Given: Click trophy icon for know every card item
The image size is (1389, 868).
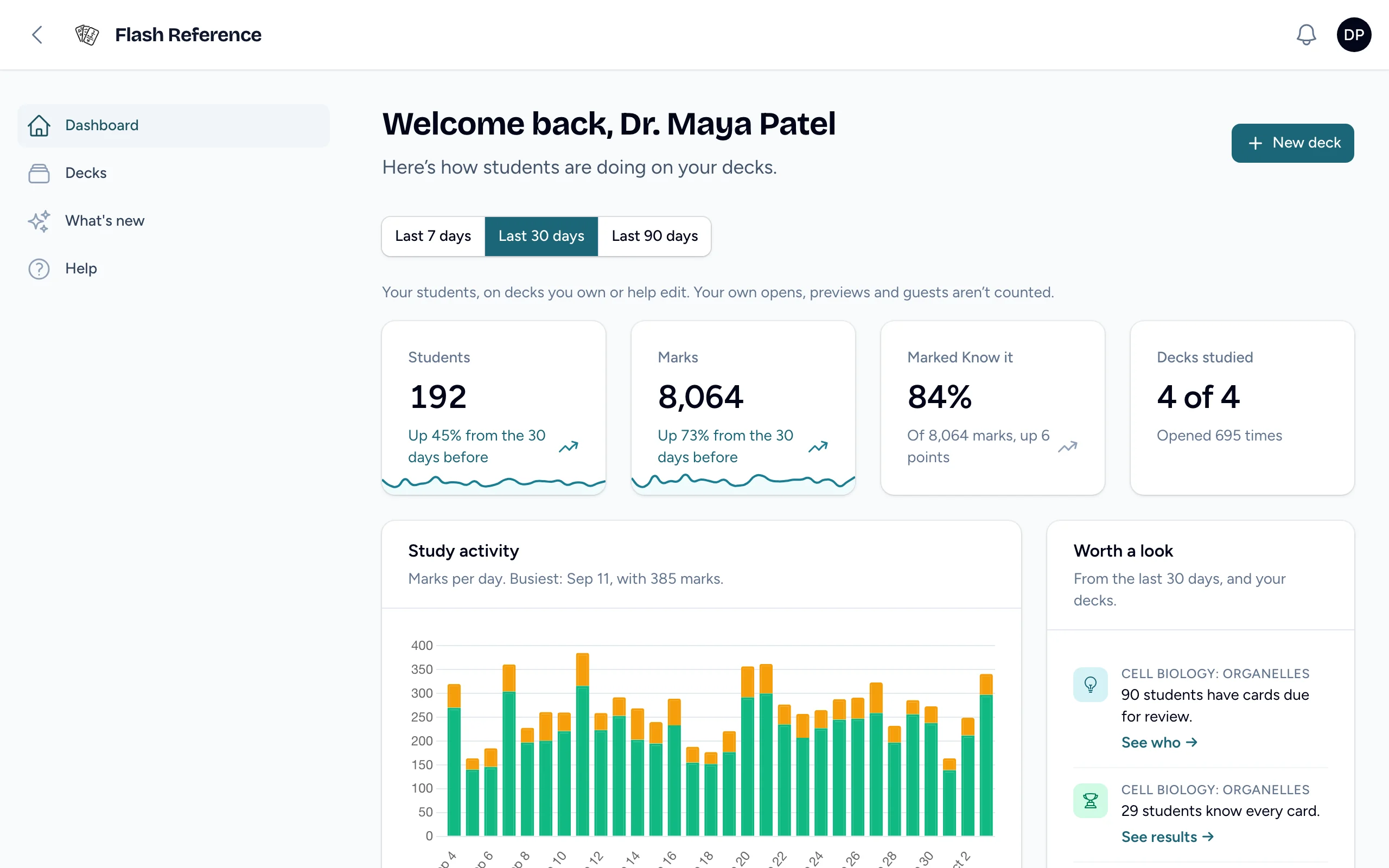Looking at the screenshot, I should pos(1091,800).
